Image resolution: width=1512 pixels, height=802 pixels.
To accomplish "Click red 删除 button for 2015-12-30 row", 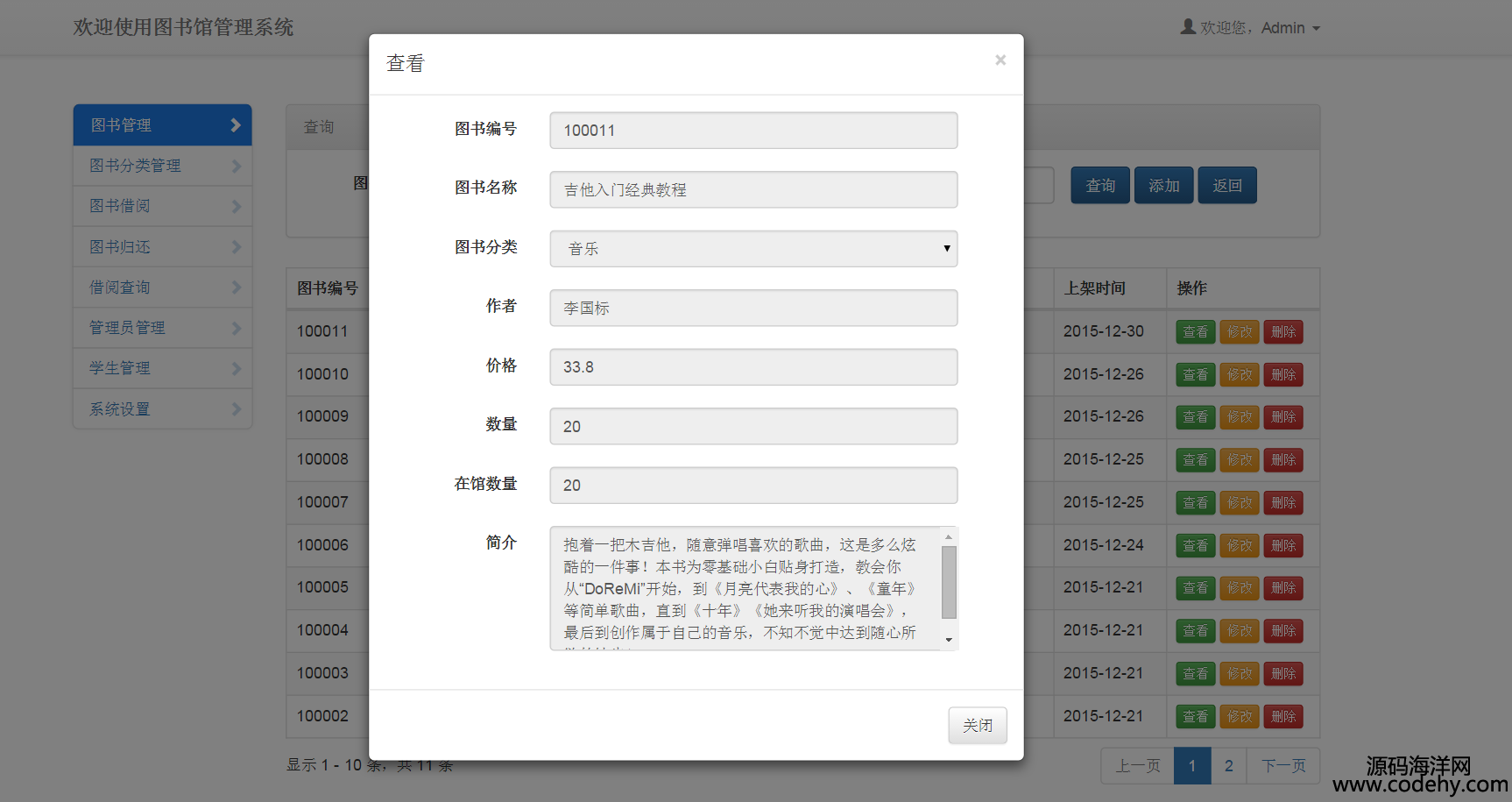I will point(1282,332).
